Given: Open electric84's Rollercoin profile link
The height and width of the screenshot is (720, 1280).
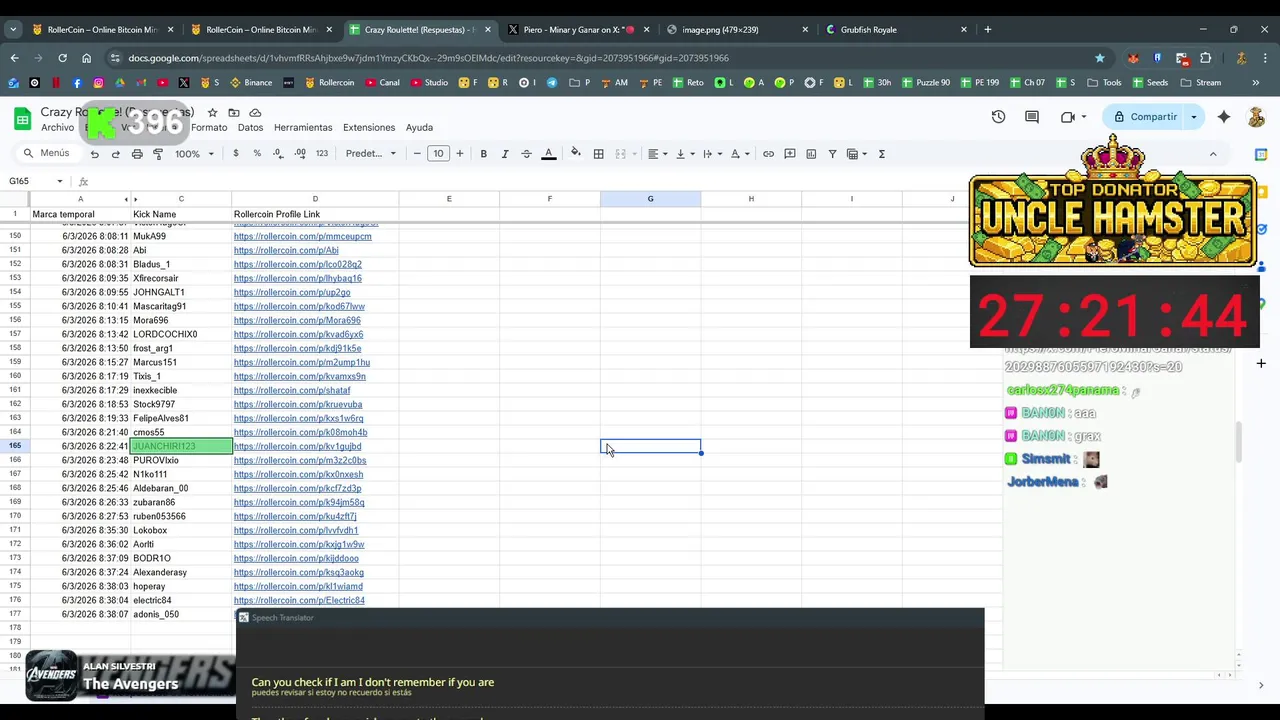Looking at the screenshot, I should [299, 601].
